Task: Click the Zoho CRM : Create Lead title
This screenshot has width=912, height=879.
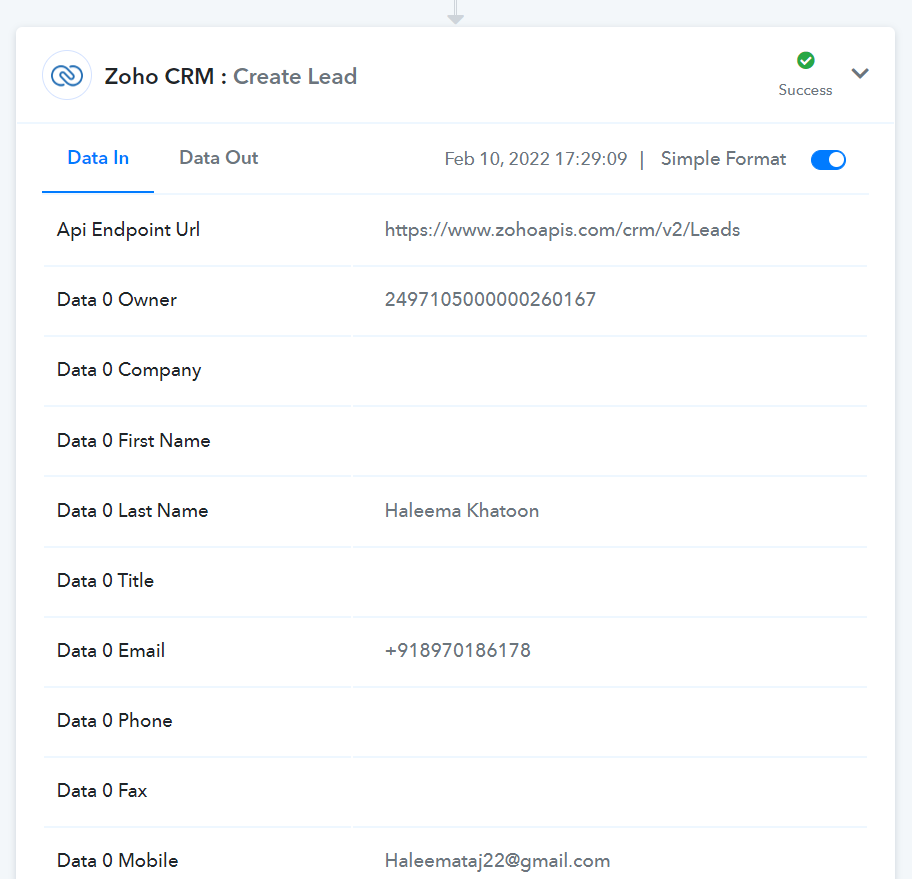Action: click(x=230, y=76)
